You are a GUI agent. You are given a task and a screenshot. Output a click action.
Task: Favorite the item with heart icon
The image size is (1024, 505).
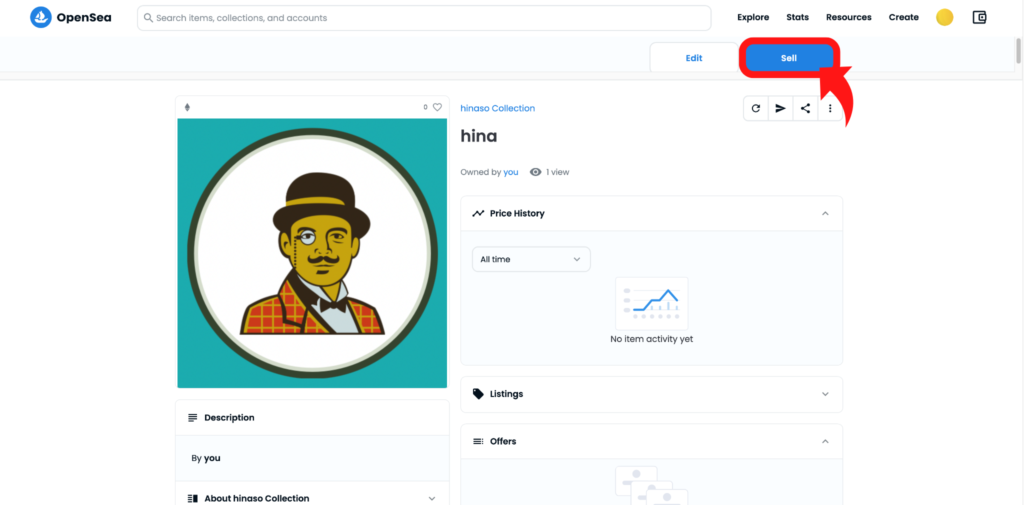point(438,107)
